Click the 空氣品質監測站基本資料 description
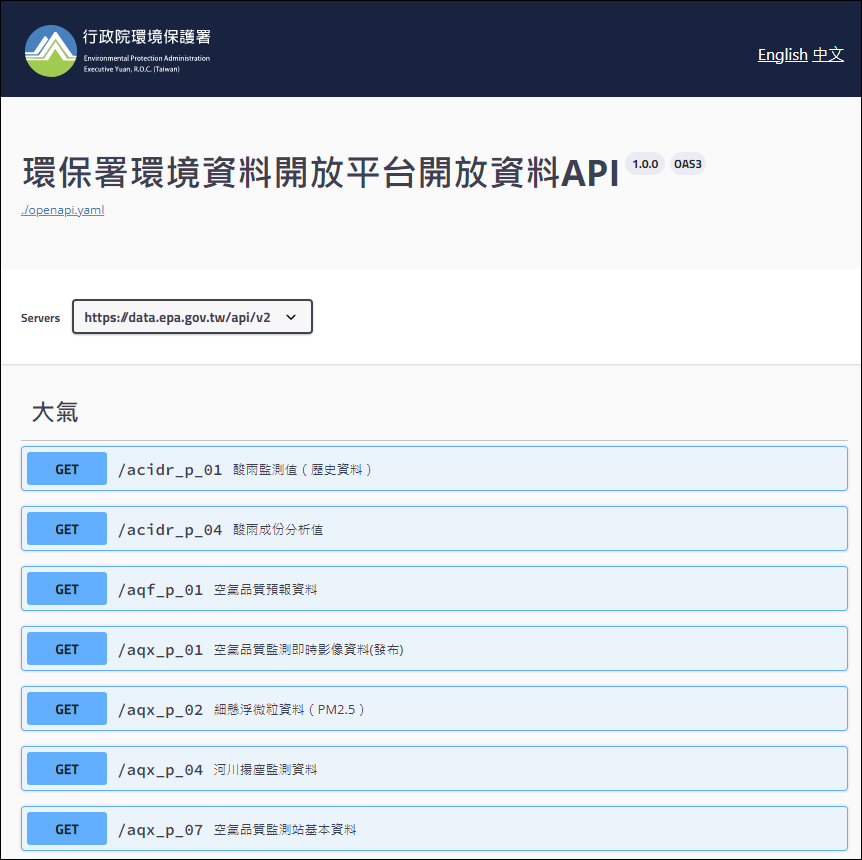862x860 pixels. click(x=285, y=829)
